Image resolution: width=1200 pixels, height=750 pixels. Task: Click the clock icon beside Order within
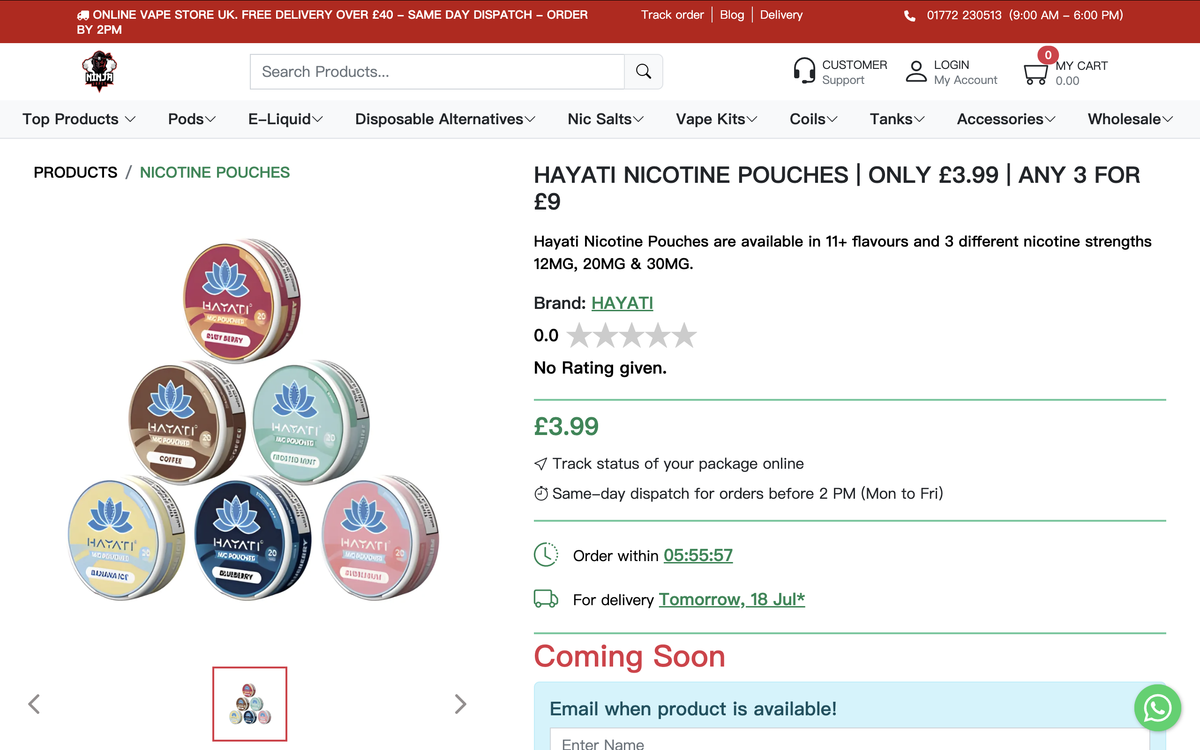545,554
